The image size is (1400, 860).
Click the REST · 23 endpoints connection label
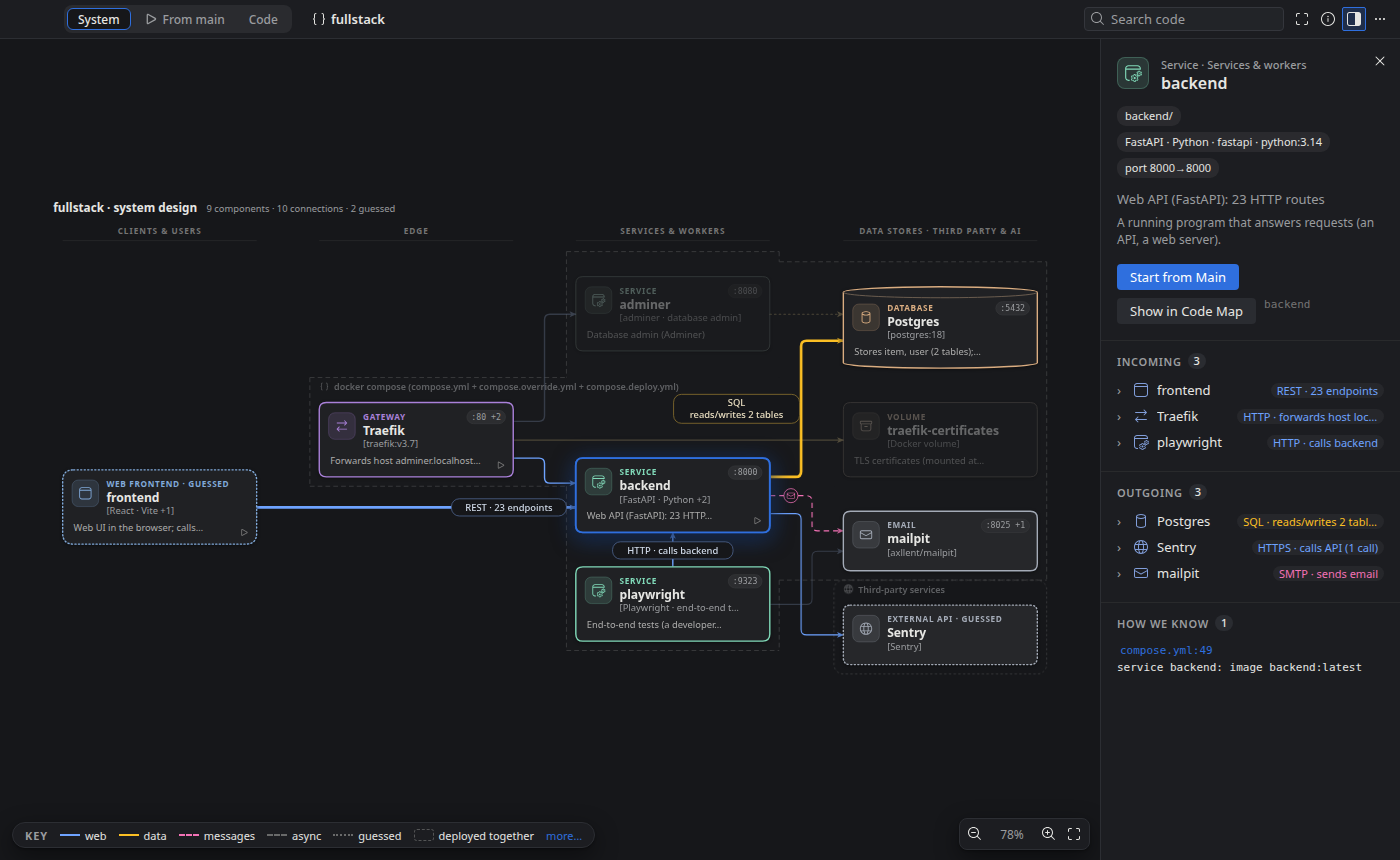[x=508, y=507]
